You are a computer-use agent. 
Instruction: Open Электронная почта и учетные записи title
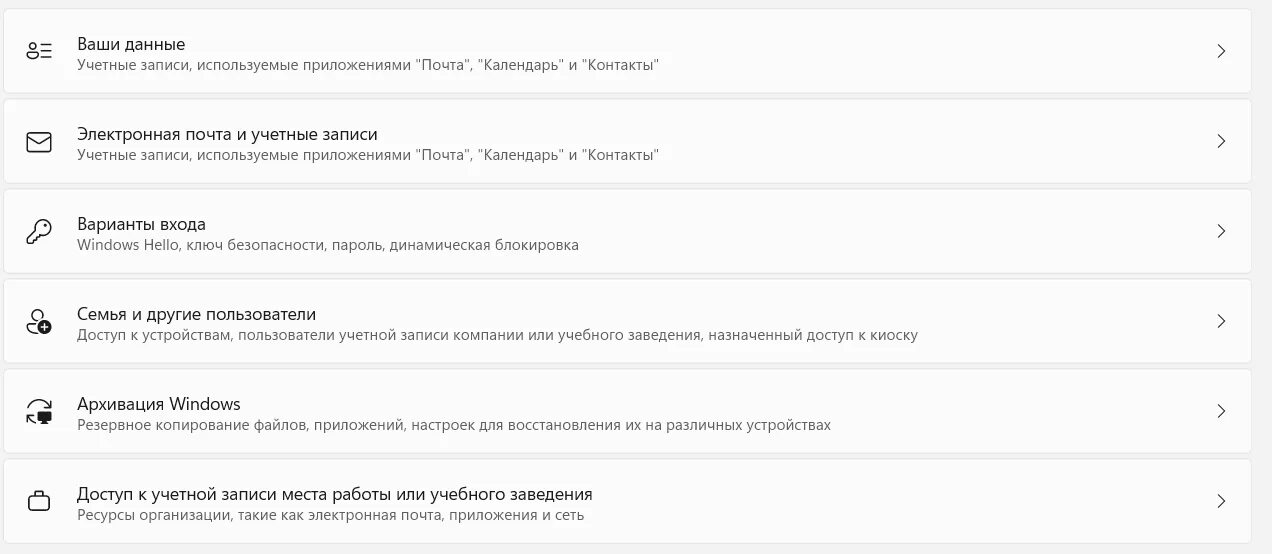(227, 134)
